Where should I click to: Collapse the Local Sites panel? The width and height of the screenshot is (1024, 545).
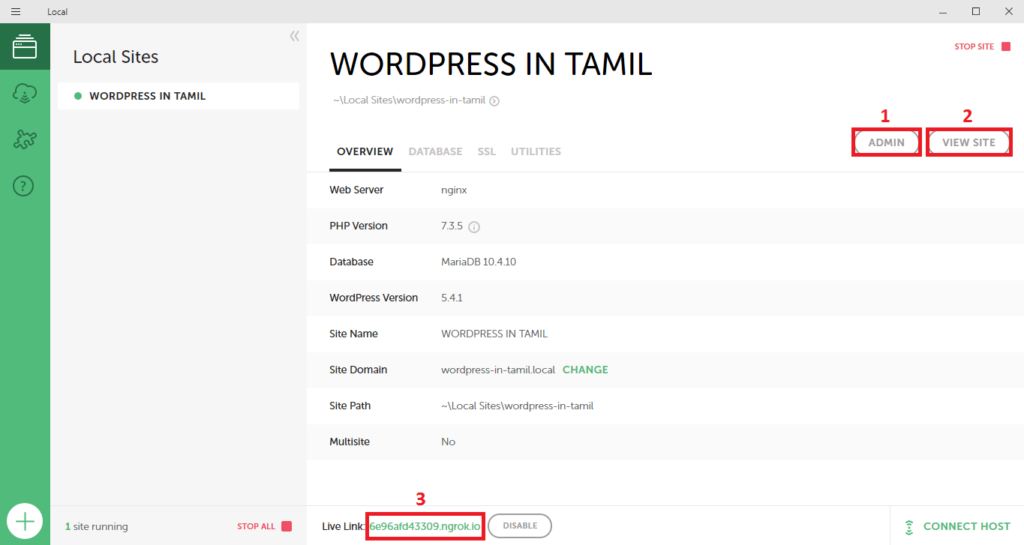pyautogui.click(x=295, y=36)
